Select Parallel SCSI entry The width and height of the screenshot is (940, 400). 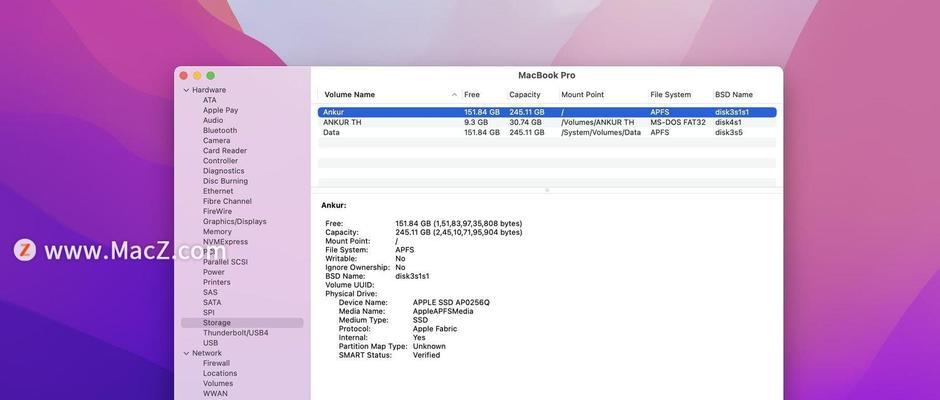(225, 262)
